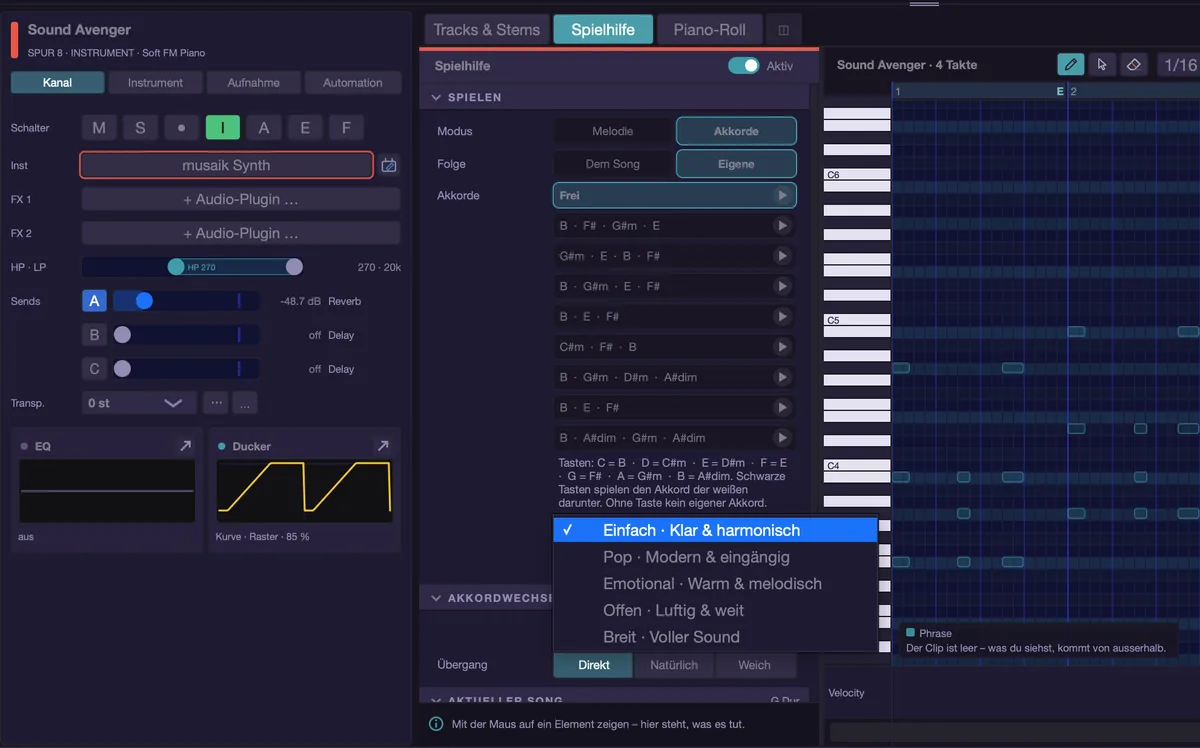The height and width of the screenshot is (748, 1200).
Task: Click the FX 1 Audio-Plugin button
Action: (x=241, y=200)
